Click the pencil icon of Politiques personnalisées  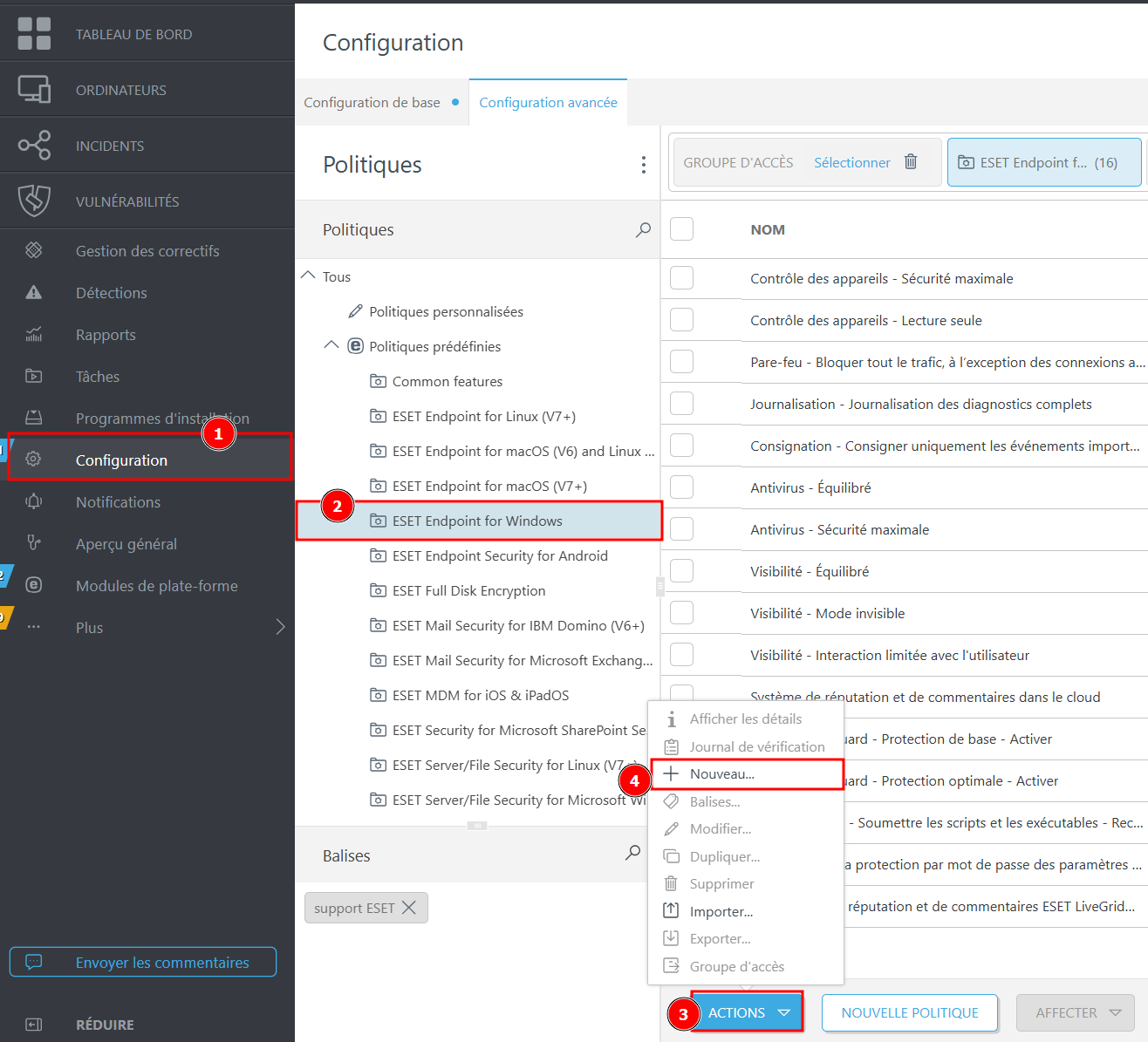355,311
